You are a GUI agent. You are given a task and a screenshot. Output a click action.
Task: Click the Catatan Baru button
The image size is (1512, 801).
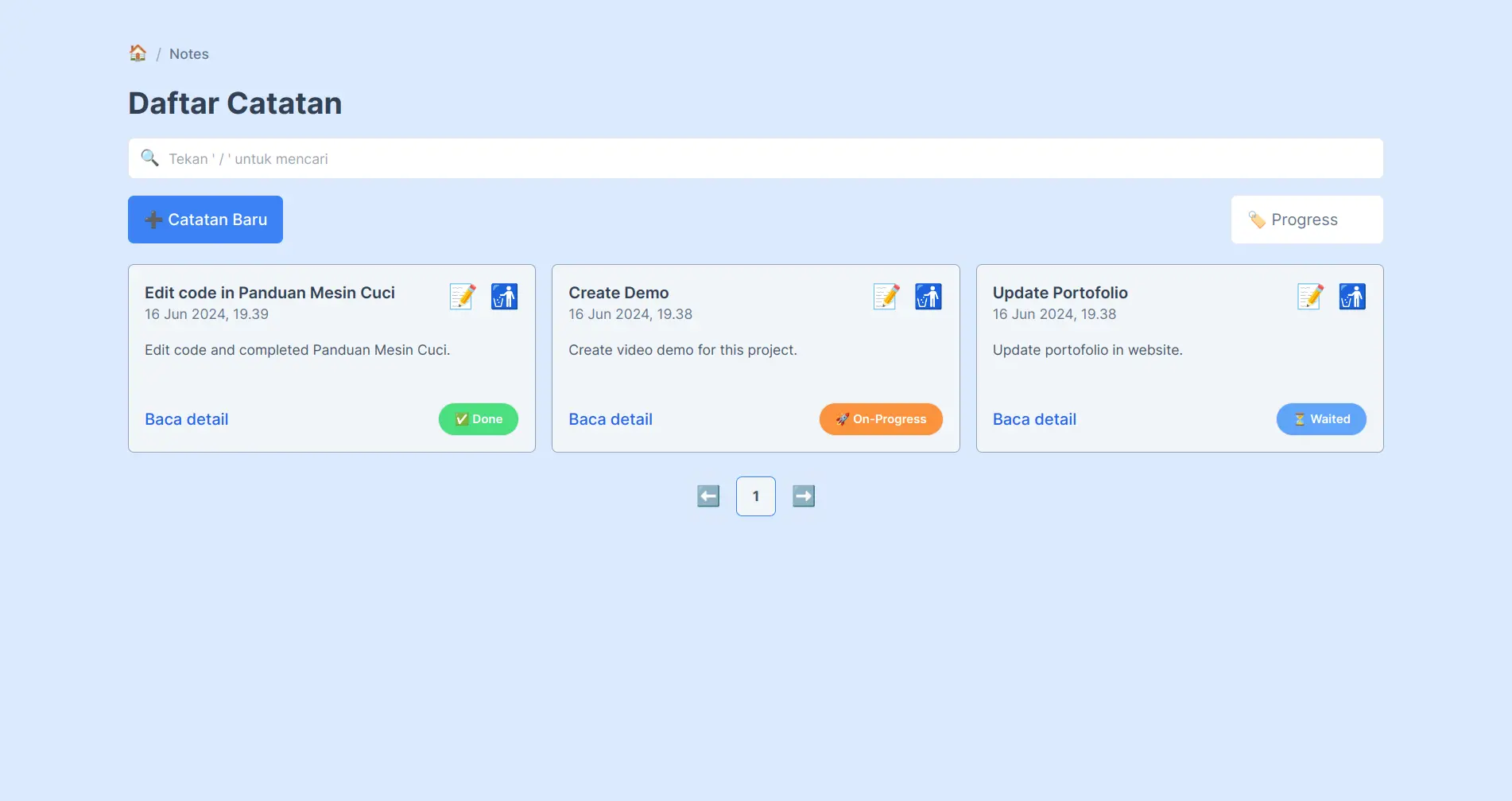coord(205,220)
